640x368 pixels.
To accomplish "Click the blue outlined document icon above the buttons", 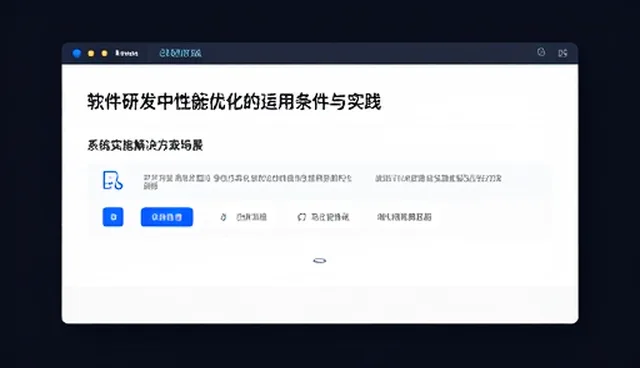I will [112, 180].
